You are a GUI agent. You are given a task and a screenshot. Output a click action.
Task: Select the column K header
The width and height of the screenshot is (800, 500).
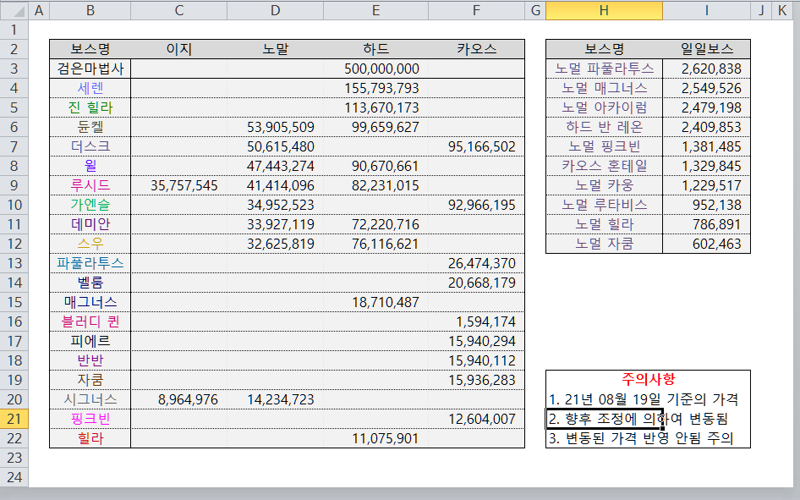(781, 10)
